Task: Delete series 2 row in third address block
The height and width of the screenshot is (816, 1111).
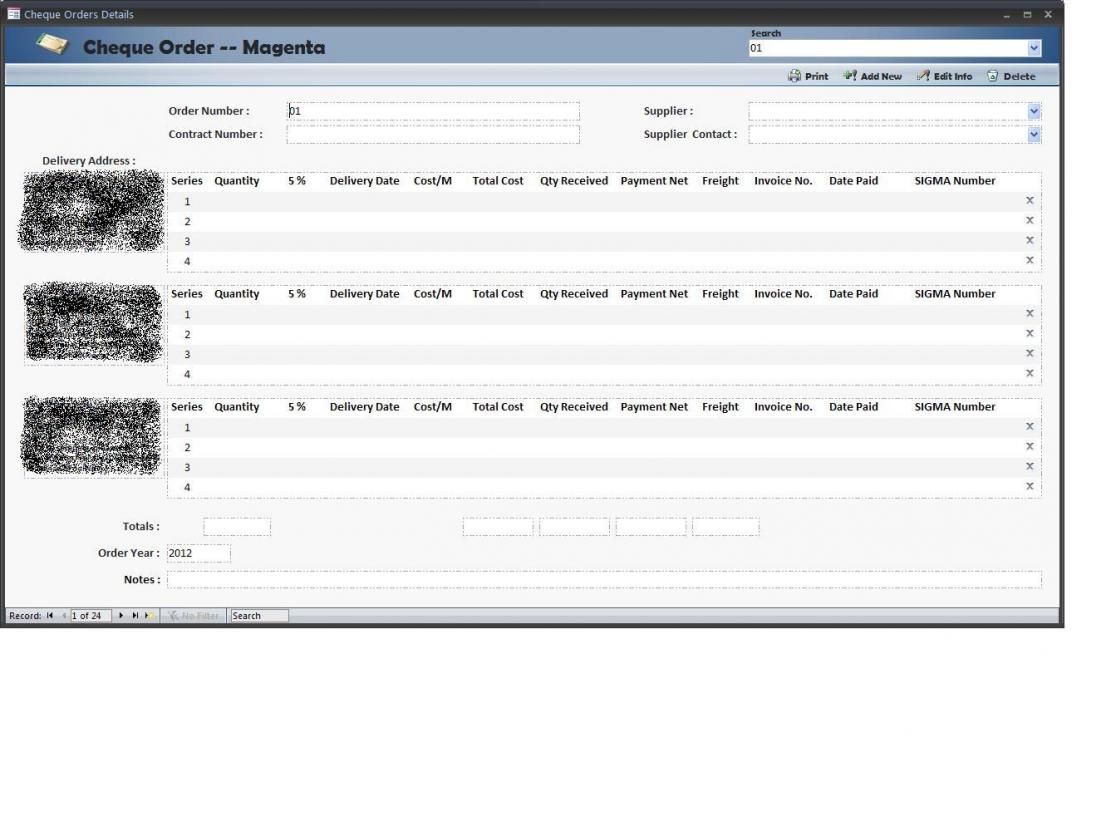Action: pos(1030,446)
